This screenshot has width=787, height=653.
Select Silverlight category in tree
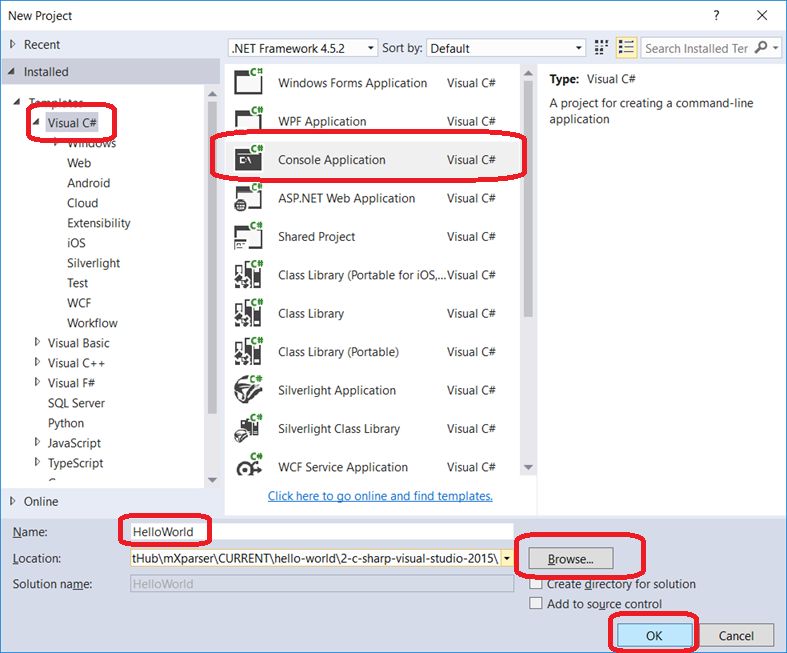tap(93, 263)
